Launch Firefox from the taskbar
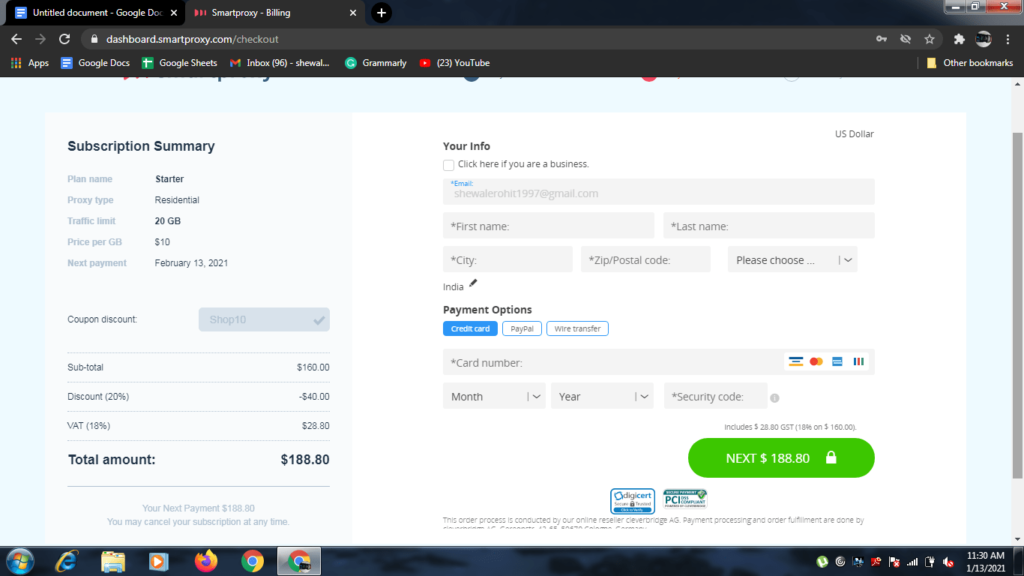This screenshot has width=1024, height=576. pyautogui.click(x=206, y=562)
